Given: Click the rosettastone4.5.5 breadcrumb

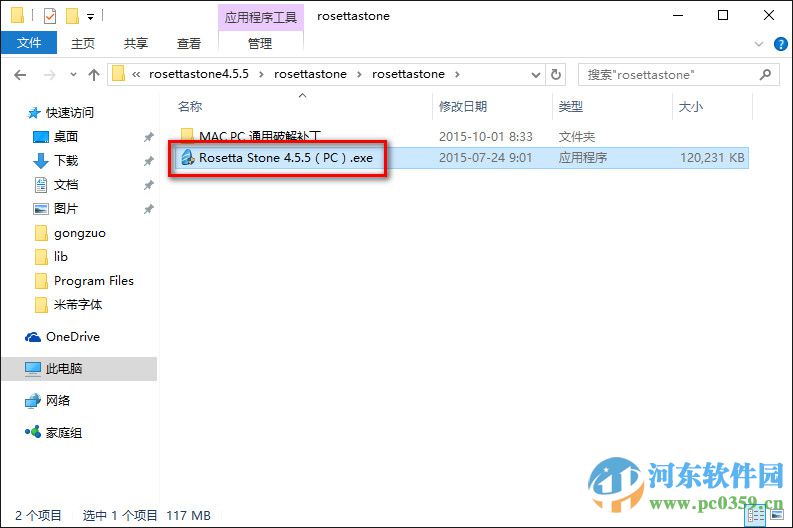Looking at the screenshot, I should 199,74.
